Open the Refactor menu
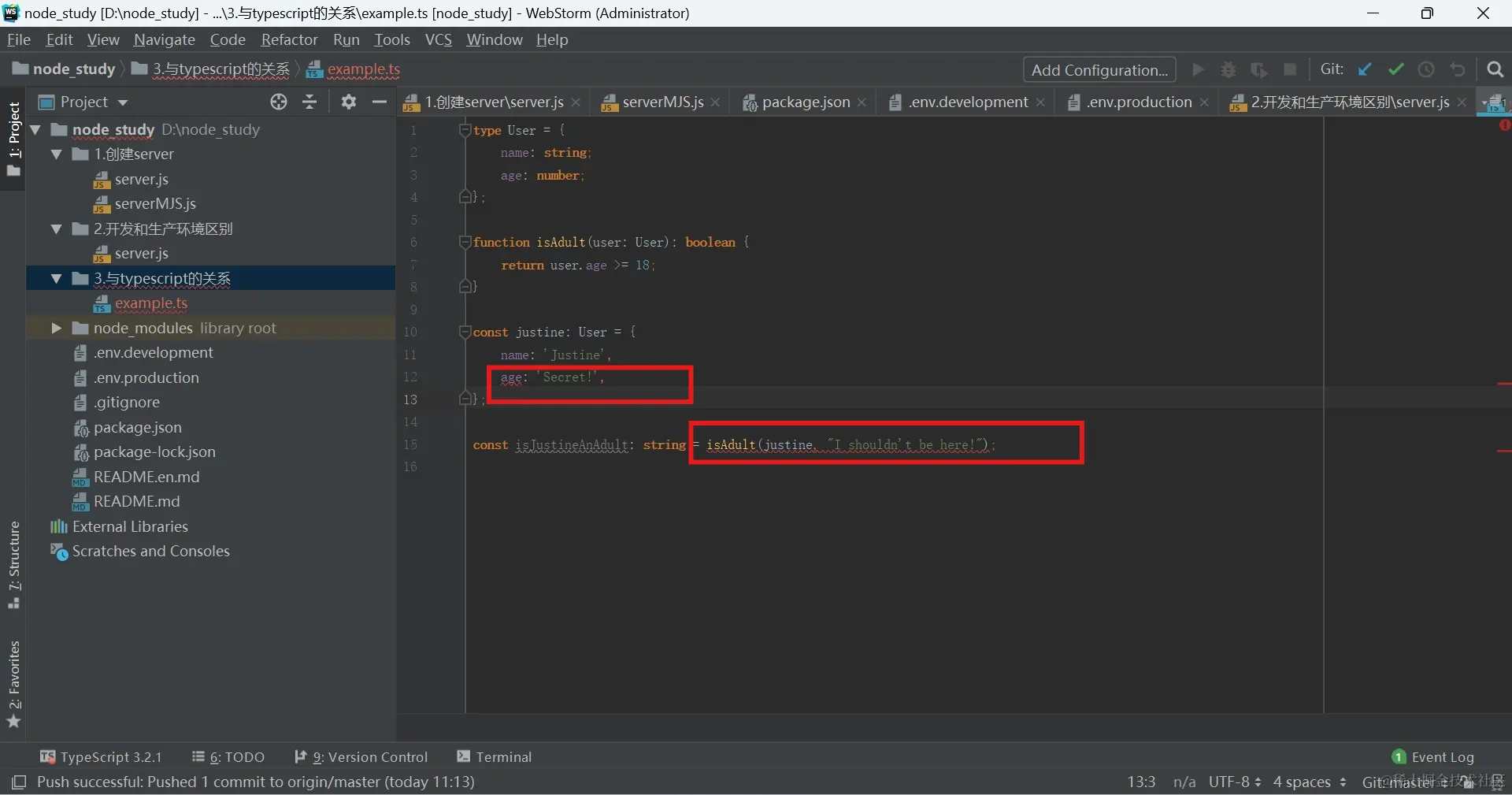Viewport: 1512px width, 795px height. coord(289,39)
